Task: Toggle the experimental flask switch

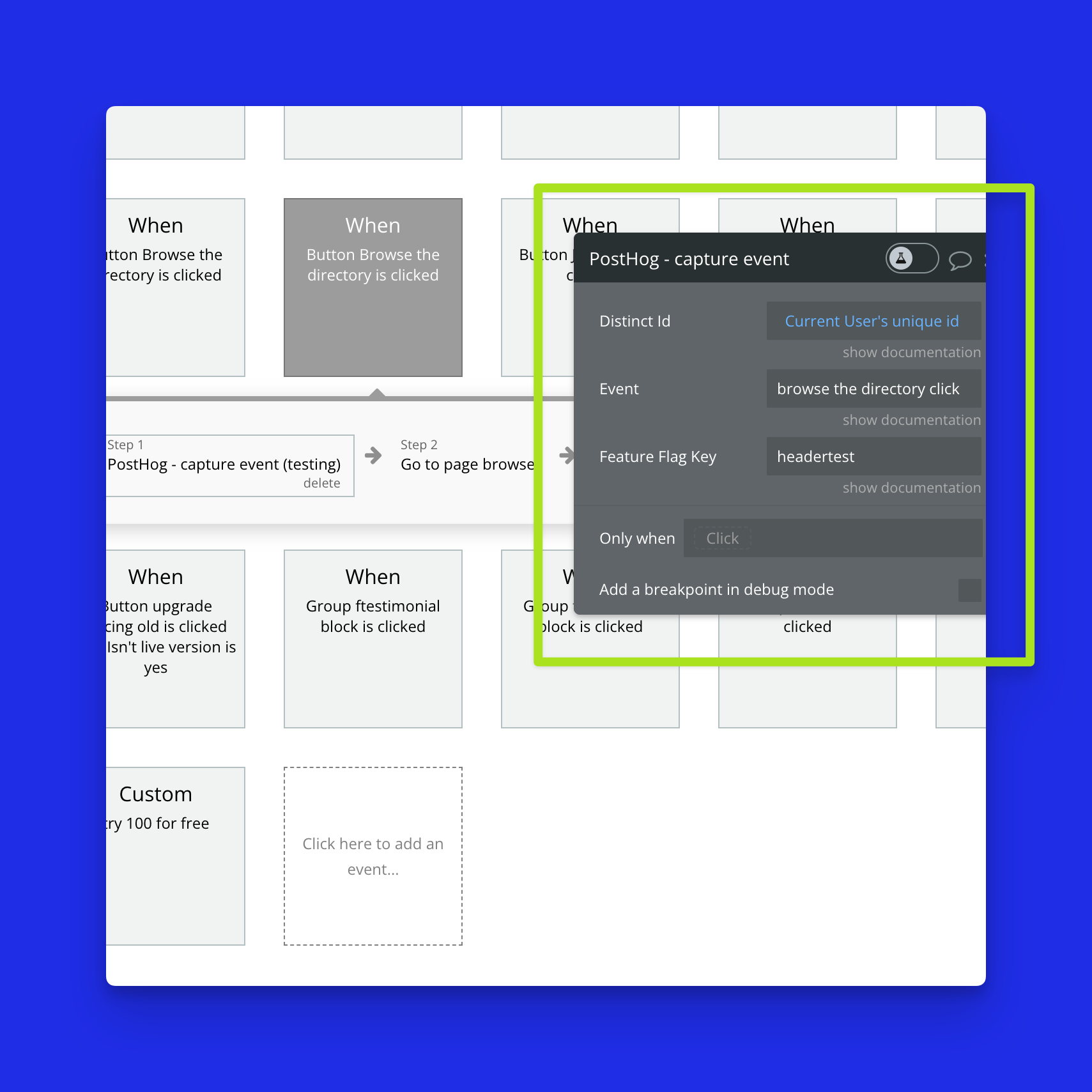Action: [911, 259]
